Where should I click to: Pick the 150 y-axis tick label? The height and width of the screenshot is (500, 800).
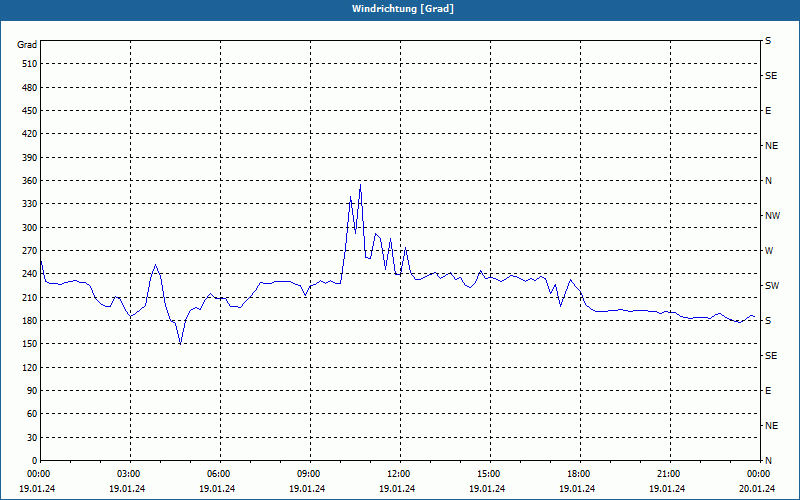30,343
